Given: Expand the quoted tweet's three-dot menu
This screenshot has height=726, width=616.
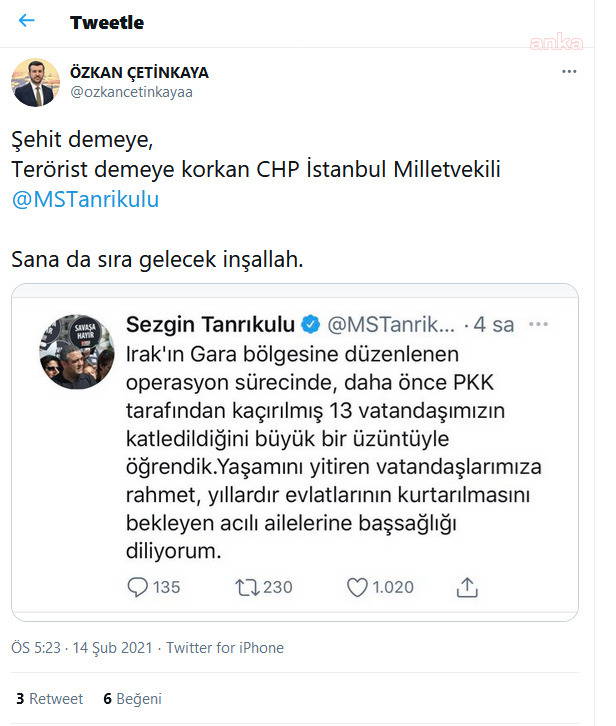Looking at the screenshot, I should (540, 324).
